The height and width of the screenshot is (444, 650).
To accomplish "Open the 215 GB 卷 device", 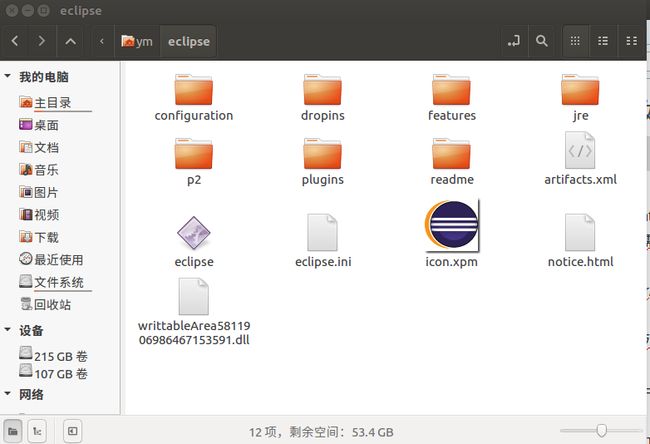I will point(53,355).
